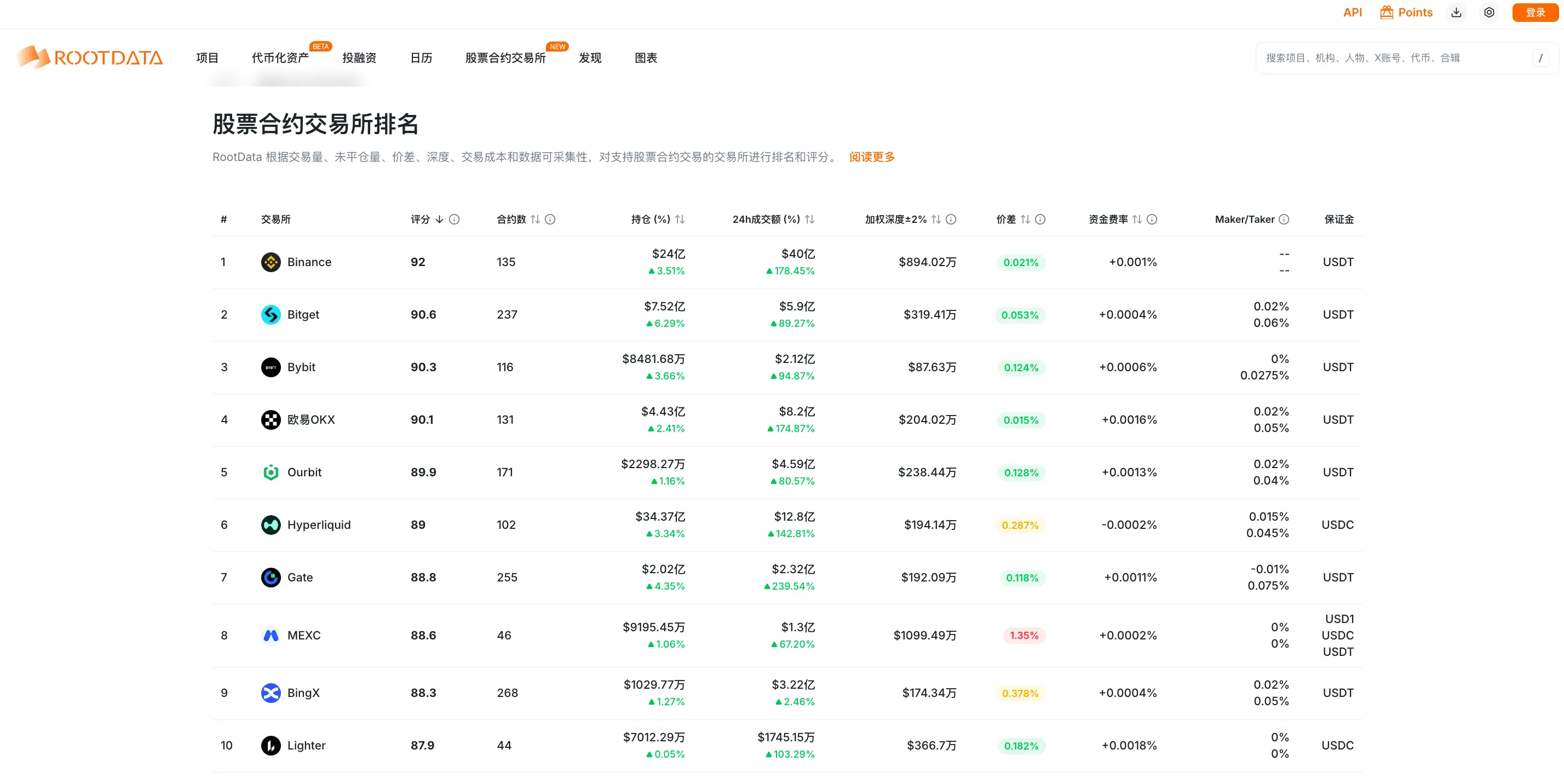Image resolution: width=1564 pixels, height=784 pixels.
Task: Click the Lighter logo icon
Action: point(271,745)
